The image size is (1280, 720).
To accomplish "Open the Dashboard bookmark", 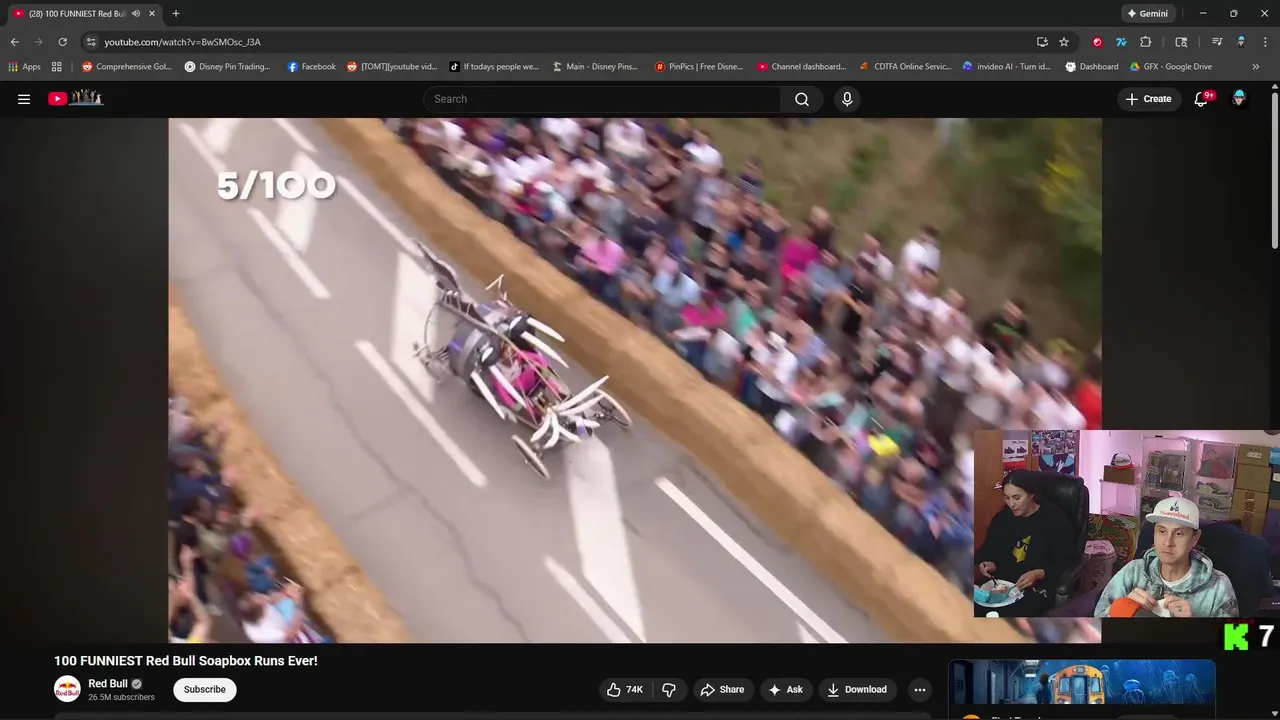I will (1092, 67).
